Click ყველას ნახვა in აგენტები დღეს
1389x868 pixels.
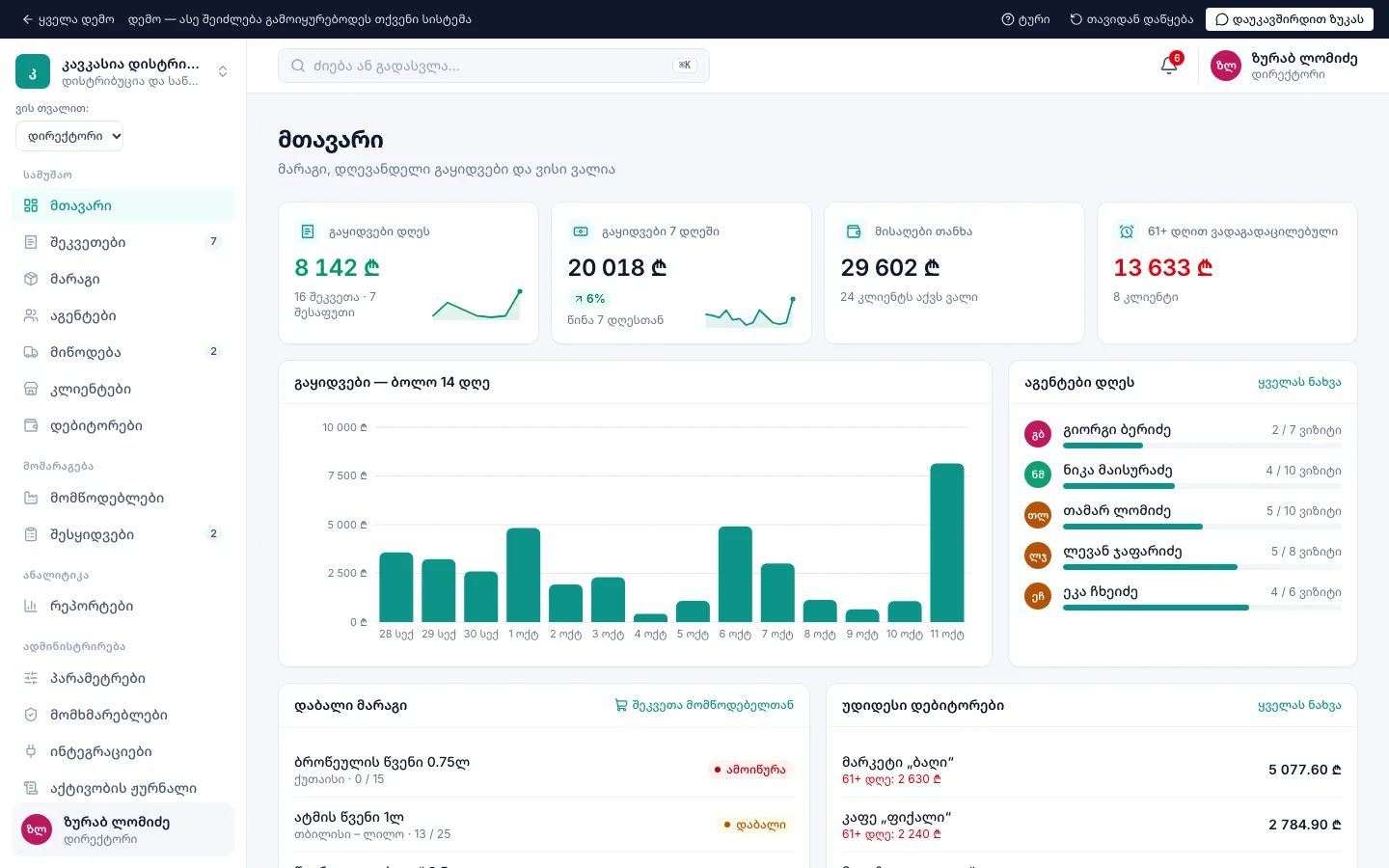pyautogui.click(x=1299, y=382)
